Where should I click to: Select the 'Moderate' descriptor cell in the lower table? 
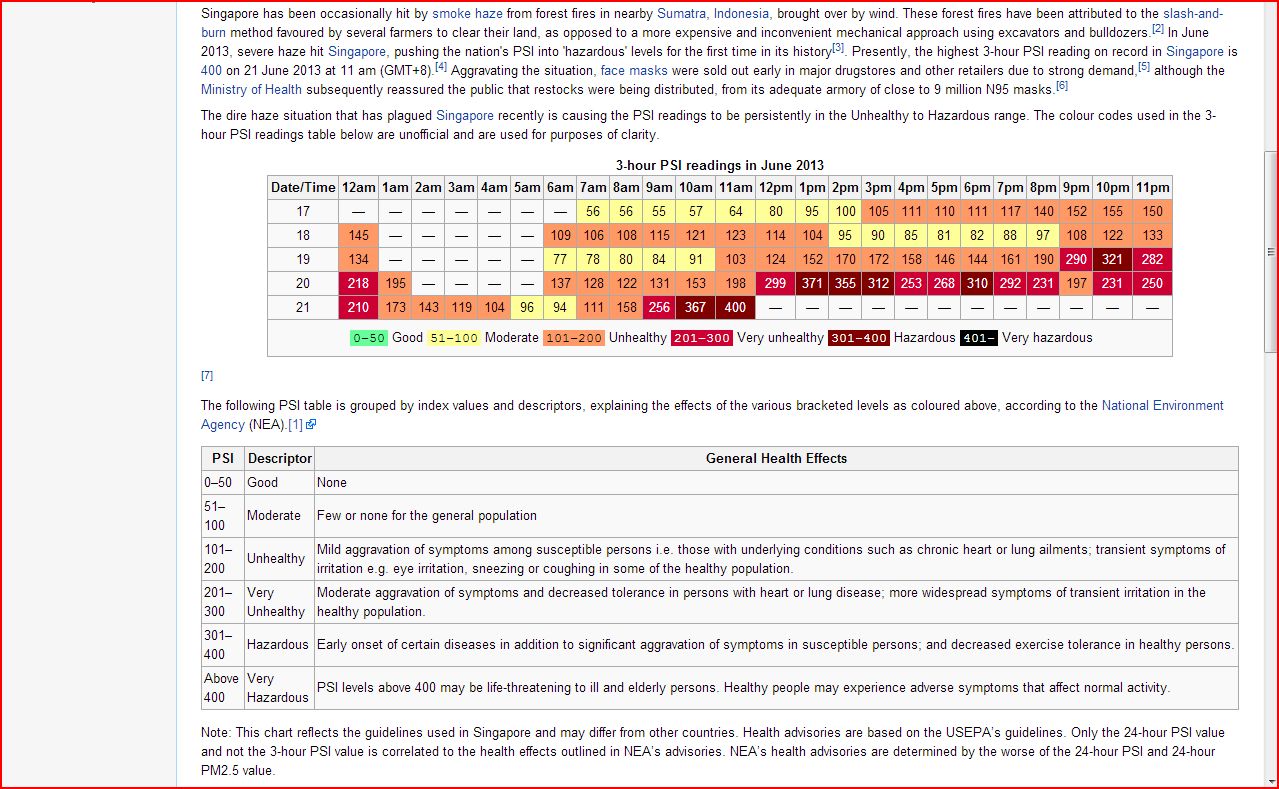click(x=280, y=516)
